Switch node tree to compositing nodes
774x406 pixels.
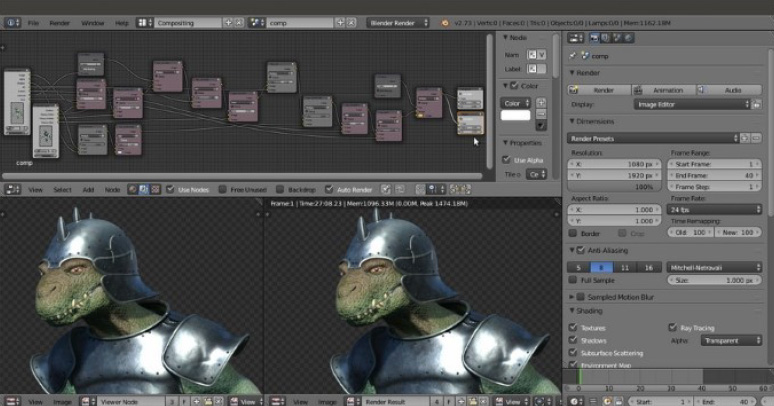tap(144, 189)
